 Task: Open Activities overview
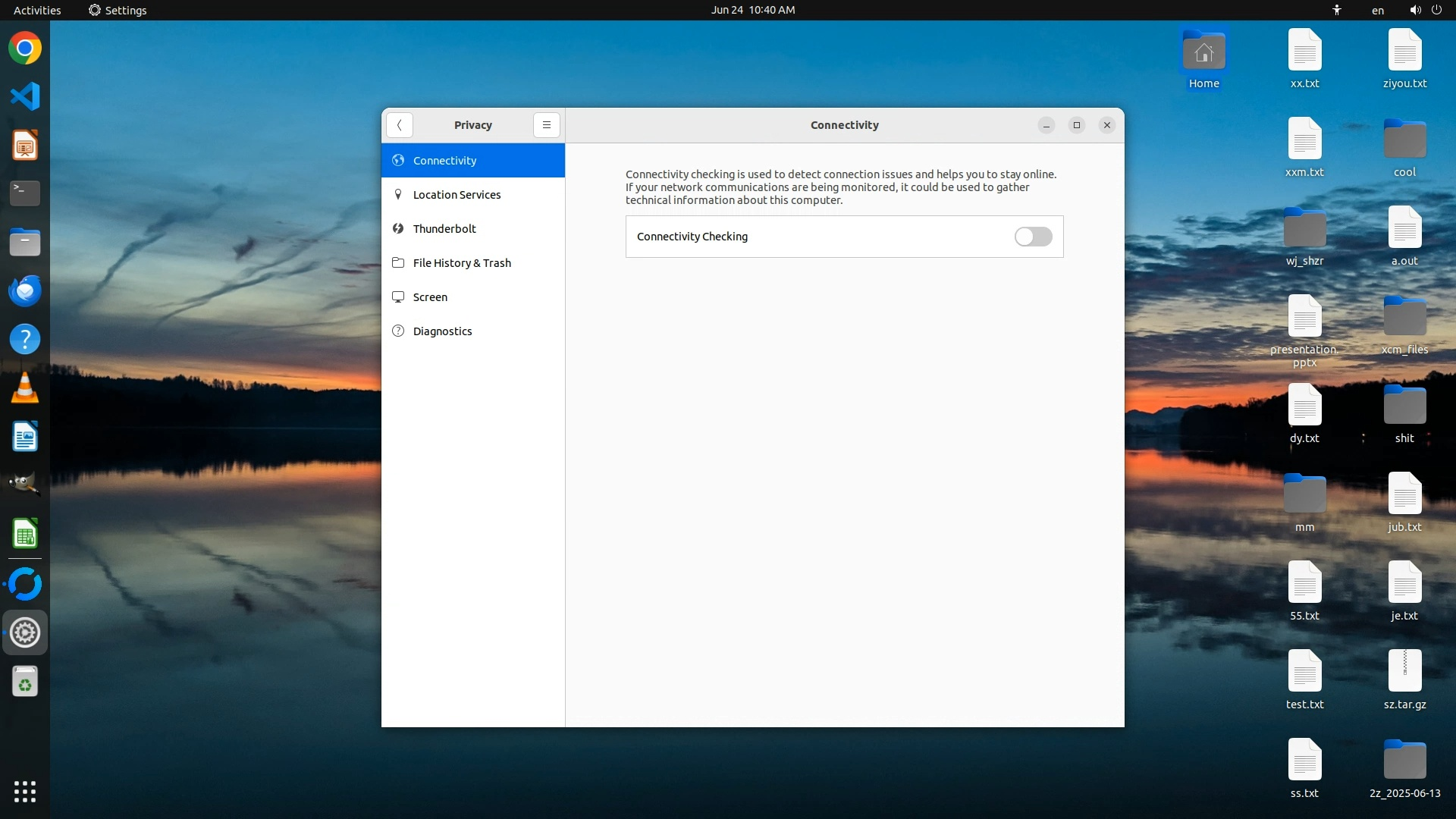(37, 10)
